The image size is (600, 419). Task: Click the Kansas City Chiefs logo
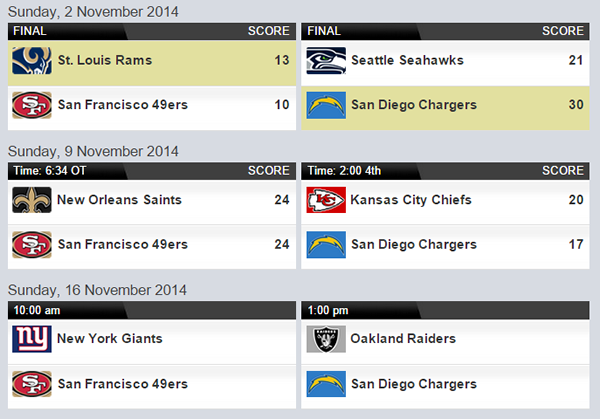tap(326, 200)
